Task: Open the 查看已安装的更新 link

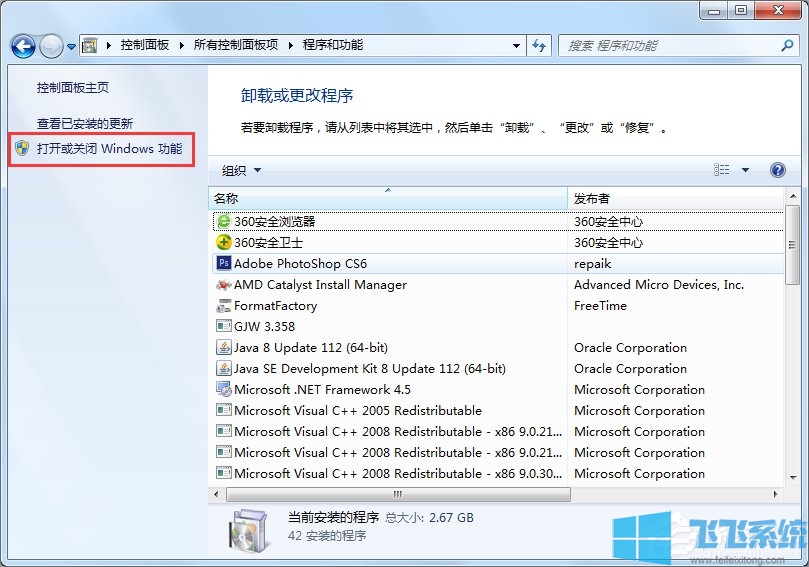Action: [85, 123]
